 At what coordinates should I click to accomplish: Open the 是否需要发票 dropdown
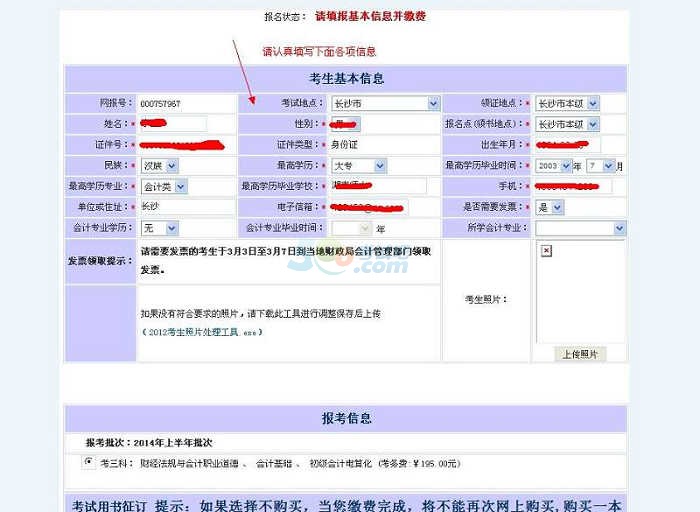[548, 207]
